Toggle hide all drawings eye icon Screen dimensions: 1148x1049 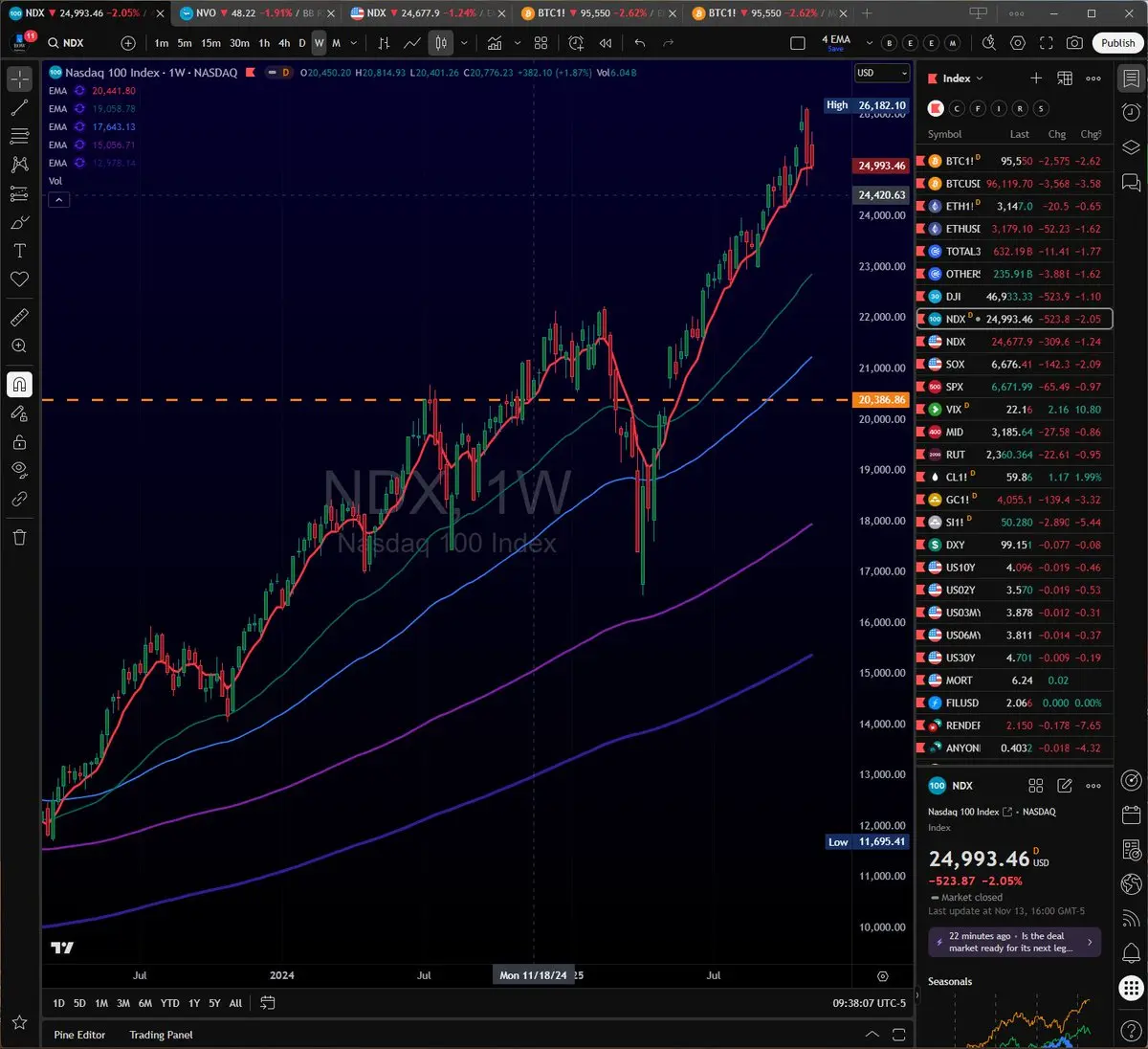pos(19,470)
